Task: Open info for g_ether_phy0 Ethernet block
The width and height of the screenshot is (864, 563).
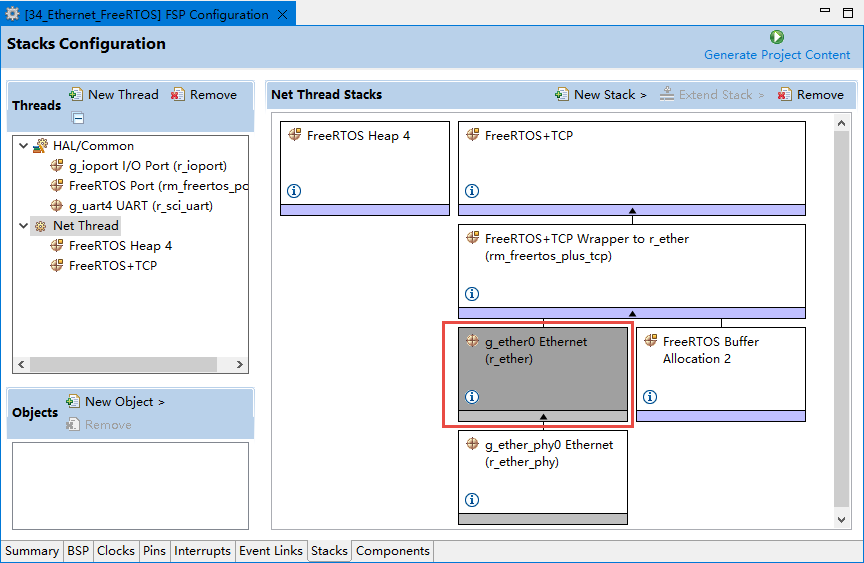Action: pos(472,500)
